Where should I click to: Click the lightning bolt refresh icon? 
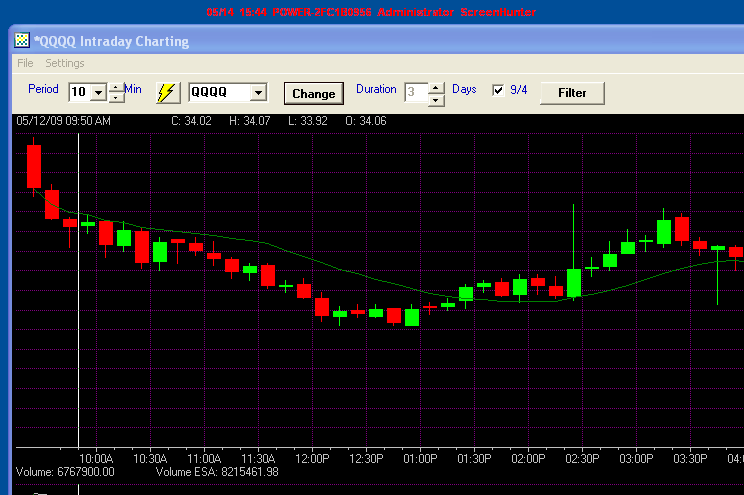point(168,93)
